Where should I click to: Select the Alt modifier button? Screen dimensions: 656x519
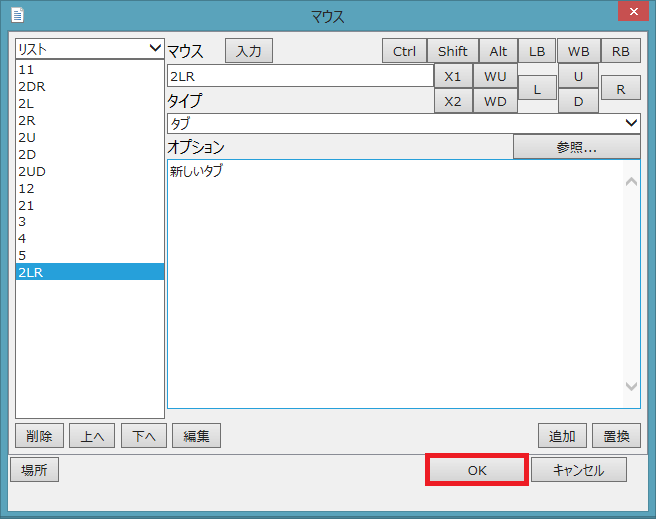pyautogui.click(x=498, y=51)
